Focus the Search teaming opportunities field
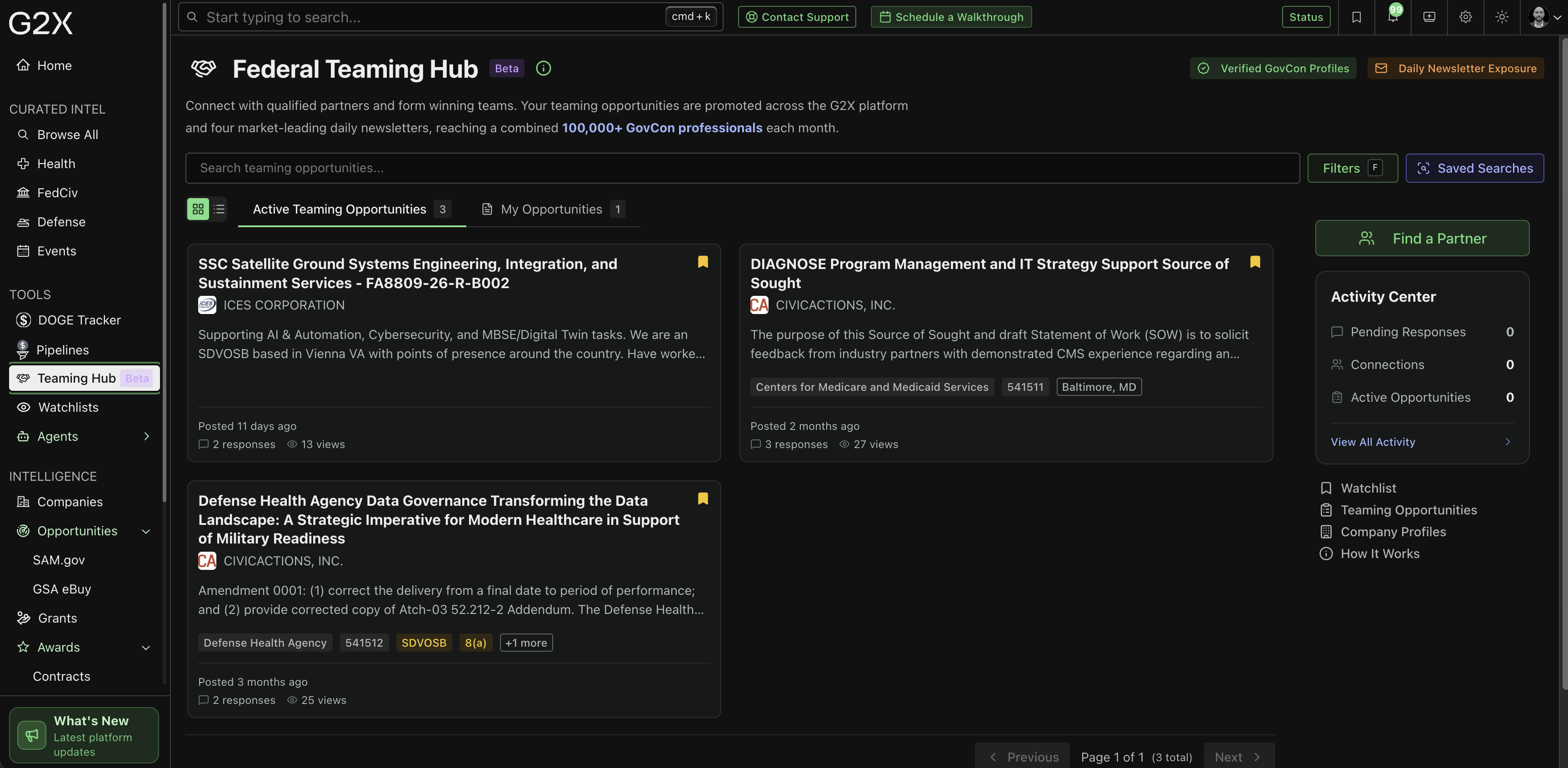The image size is (1568, 768). [x=742, y=168]
